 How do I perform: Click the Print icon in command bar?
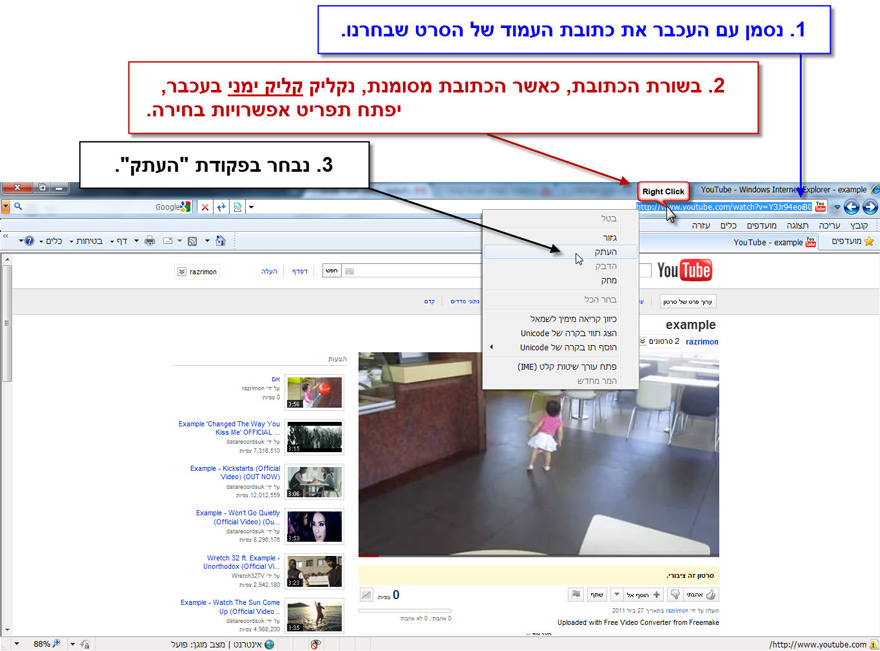(x=150, y=241)
